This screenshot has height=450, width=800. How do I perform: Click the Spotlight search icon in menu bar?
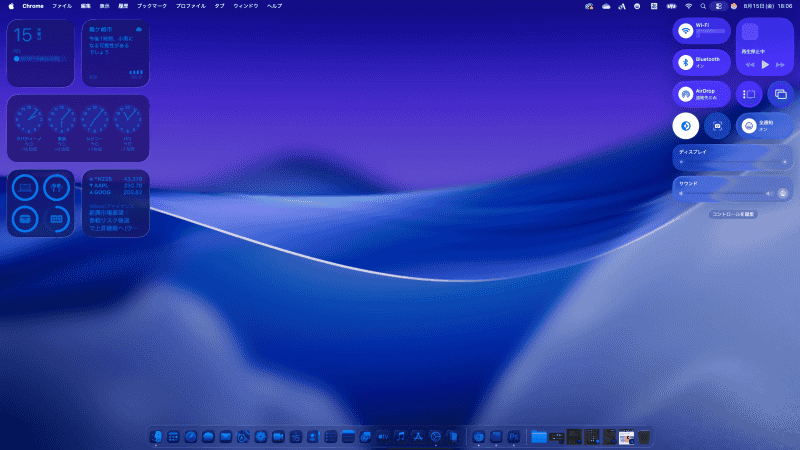pyautogui.click(x=703, y=6)
